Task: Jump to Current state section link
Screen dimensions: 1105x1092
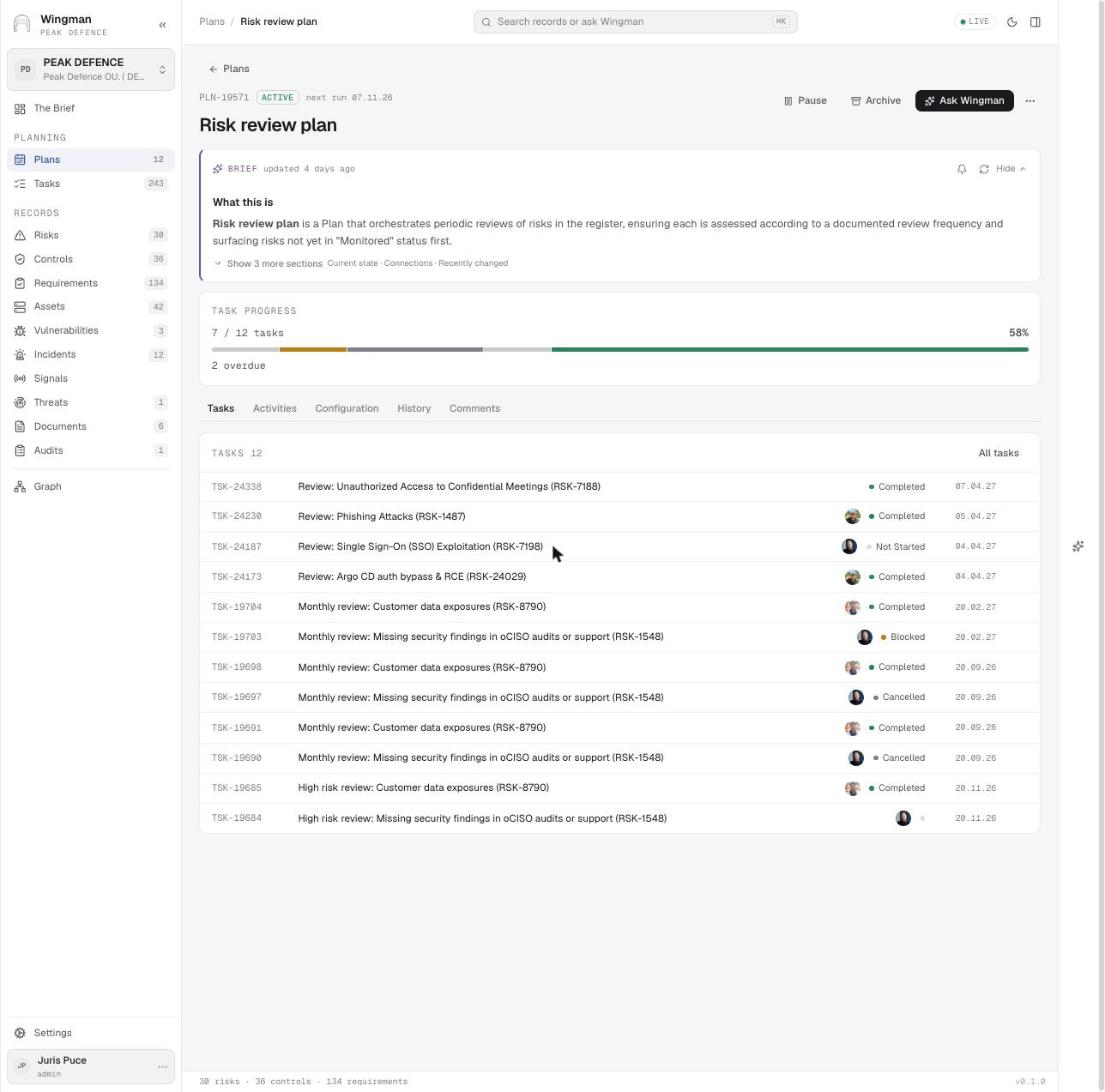Action: (352, 263)
